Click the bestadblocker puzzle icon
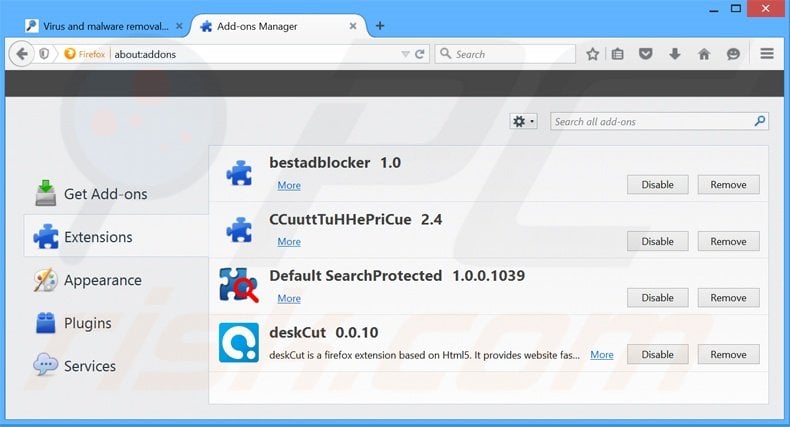Image resolution: width=790 pixels, height=427 pixels. point(239,173)
